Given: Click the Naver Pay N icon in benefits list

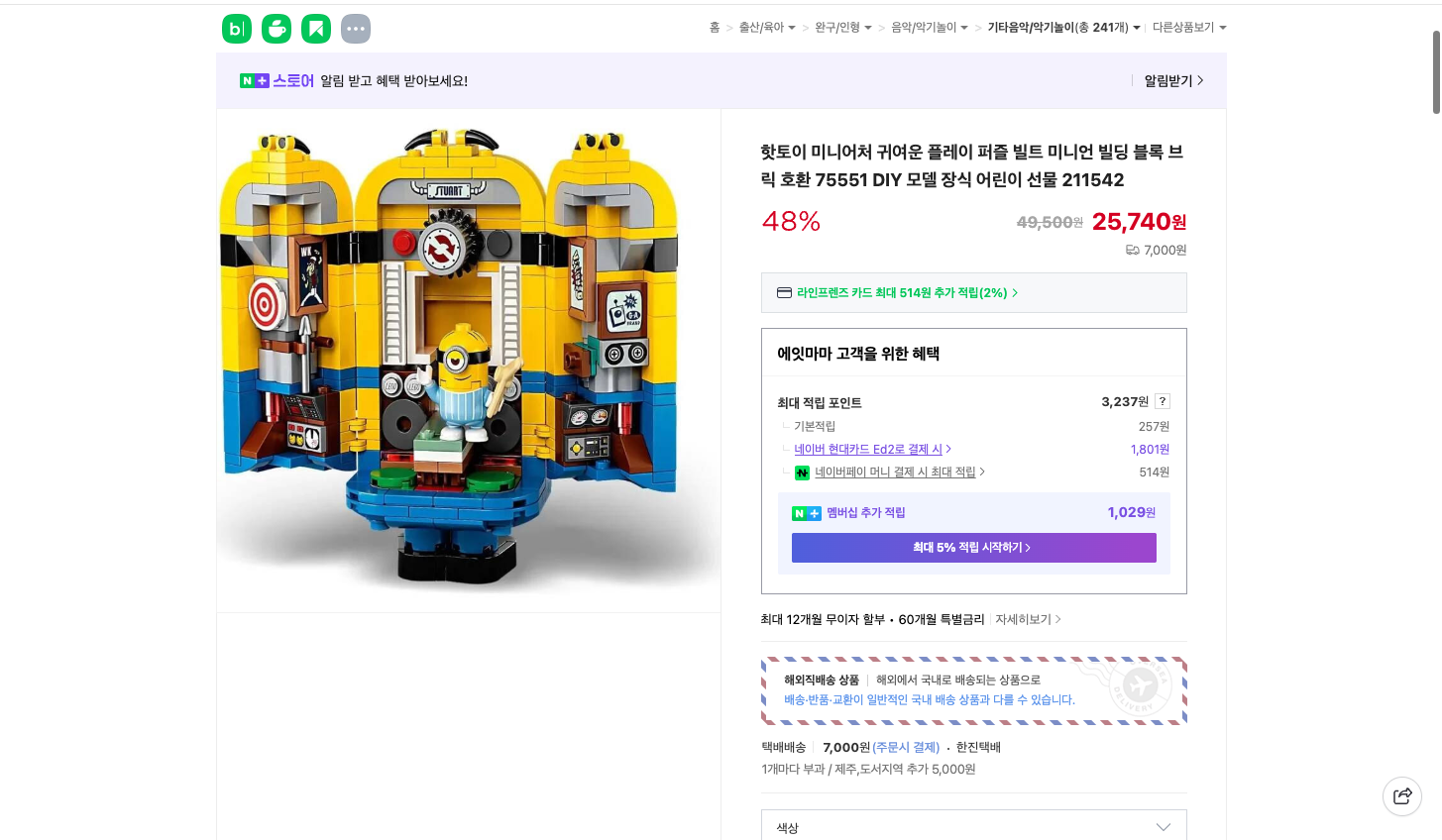Looking at the screenshot, I should tap(802, 472).
